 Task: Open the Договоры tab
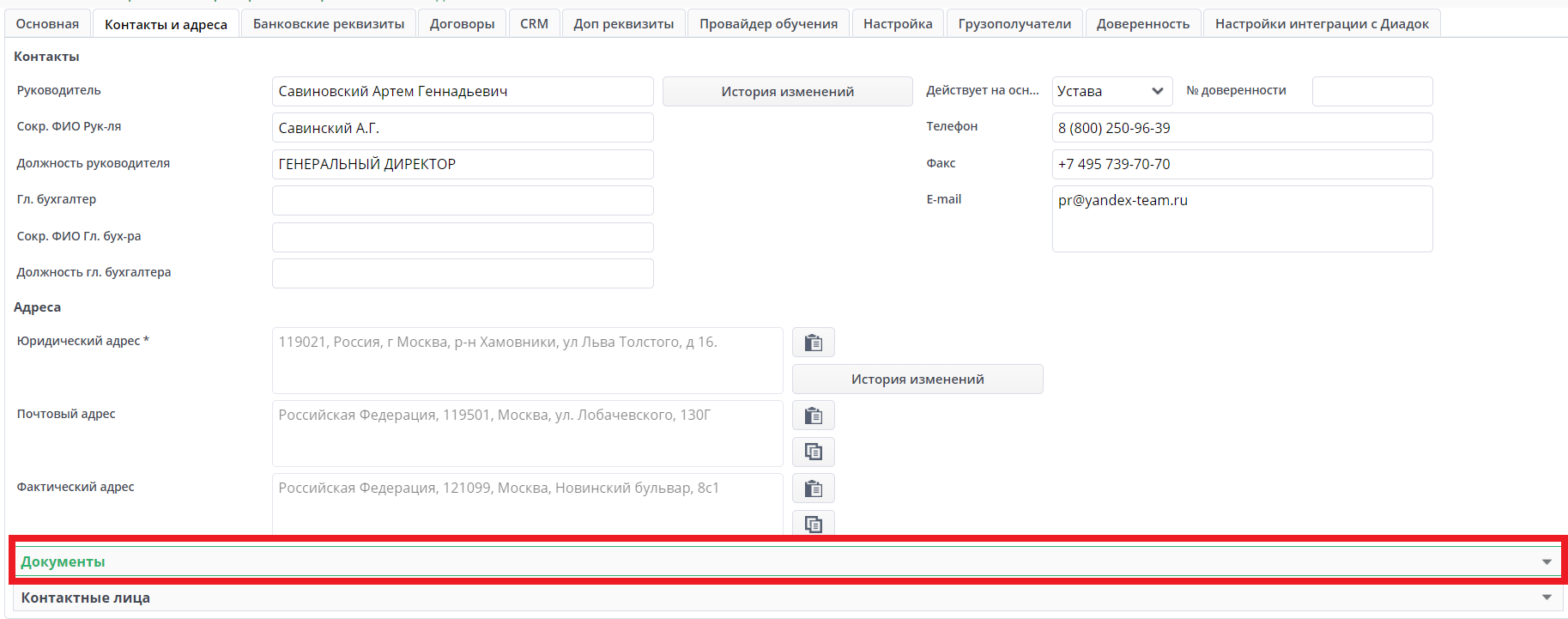point(463,24)
